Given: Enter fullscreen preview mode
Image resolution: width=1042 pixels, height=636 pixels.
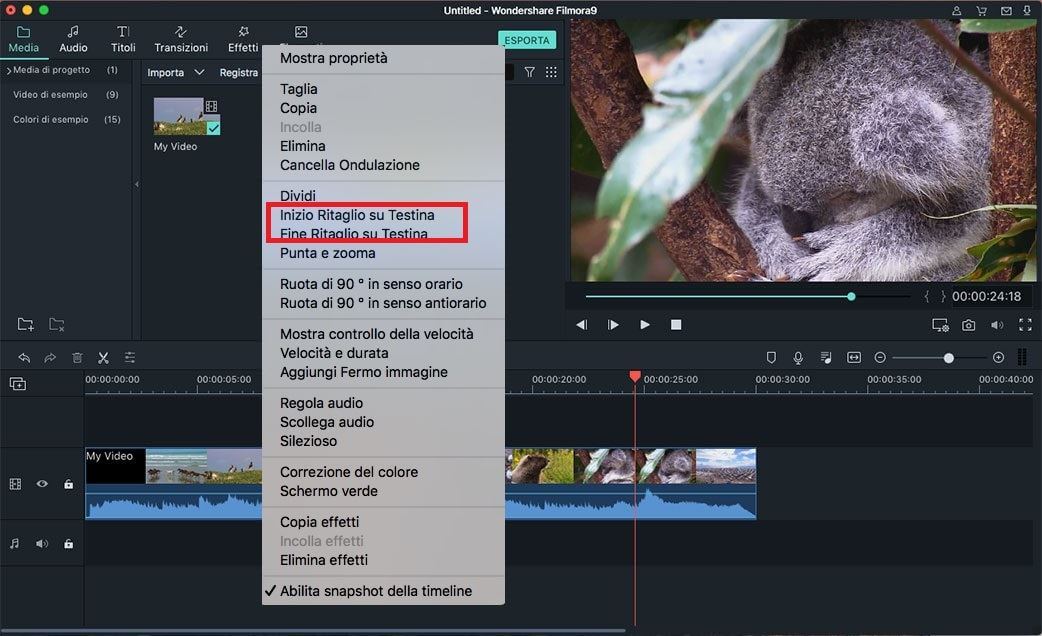Looking at the screenshot, I should click(x=1025, y=324).
